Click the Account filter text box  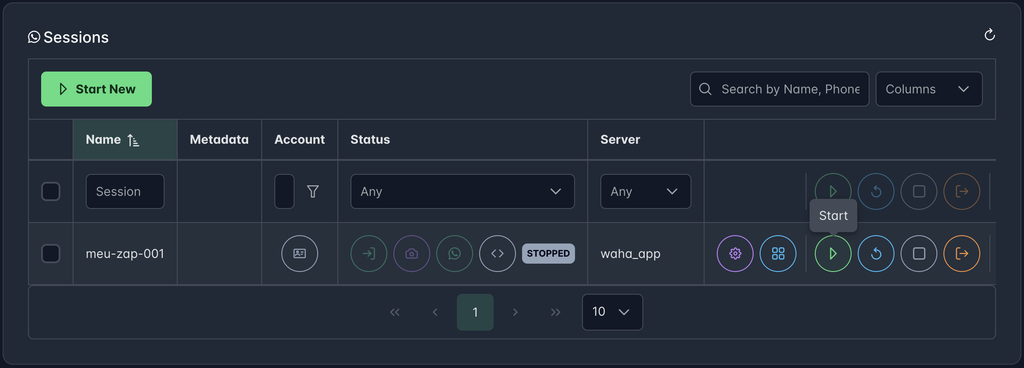point(284,192)
